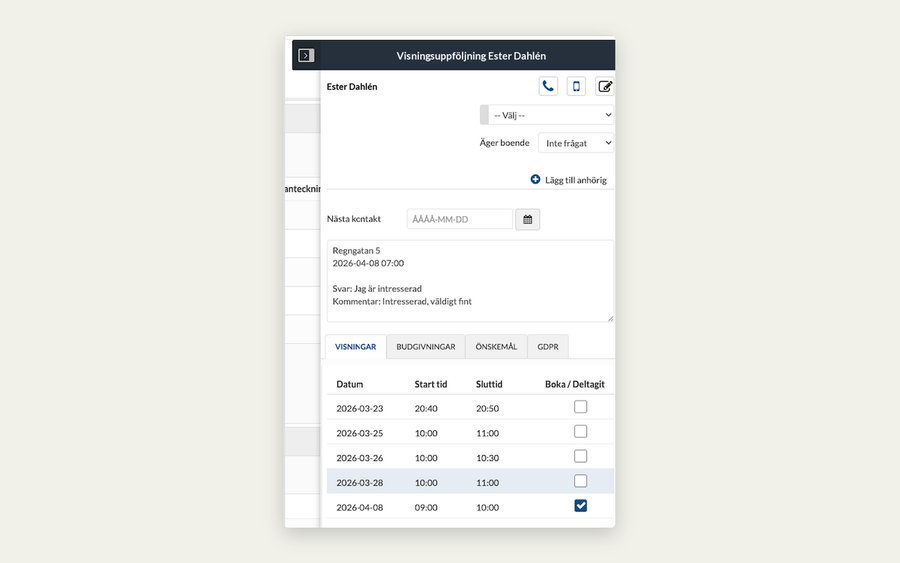Viewport: 900px width, 563px height.
Task: Click end time 20:50
Action: pyautogui.click(x=487, y=409)
